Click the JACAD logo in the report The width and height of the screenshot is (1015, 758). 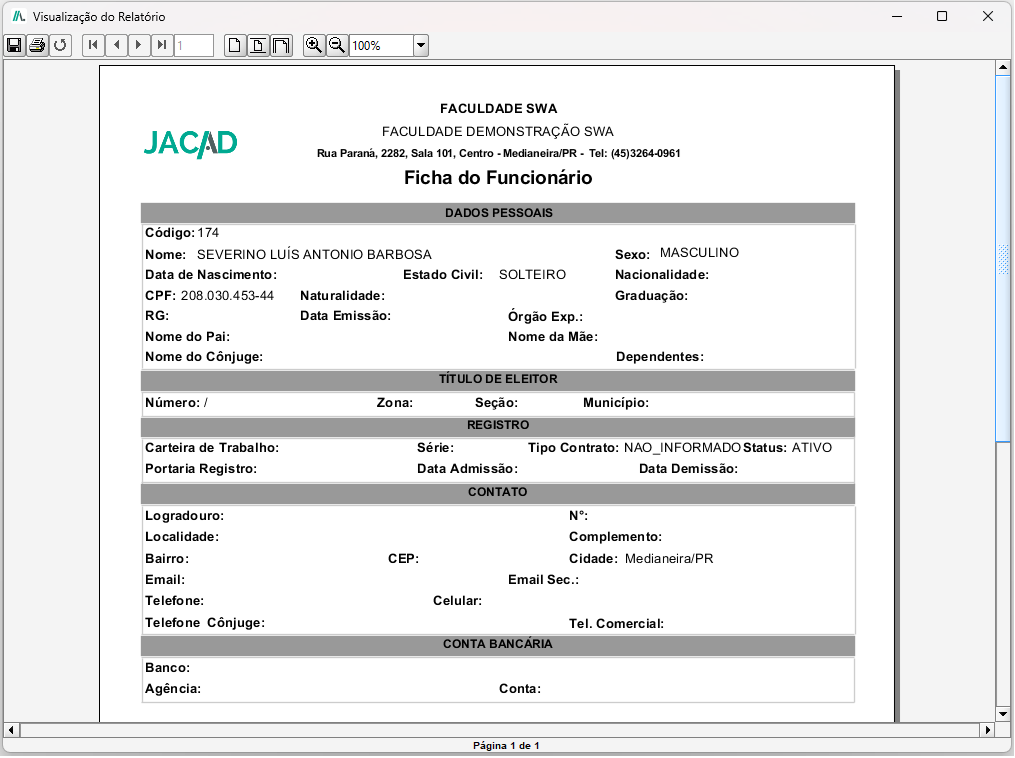click(x=190, y=144)
